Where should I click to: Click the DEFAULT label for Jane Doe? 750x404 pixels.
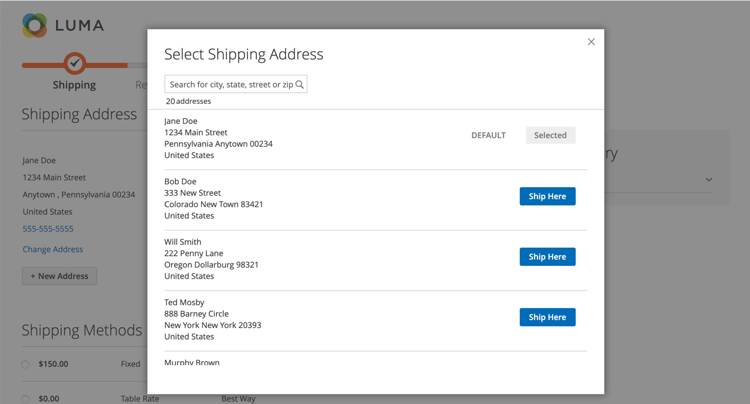488,135
